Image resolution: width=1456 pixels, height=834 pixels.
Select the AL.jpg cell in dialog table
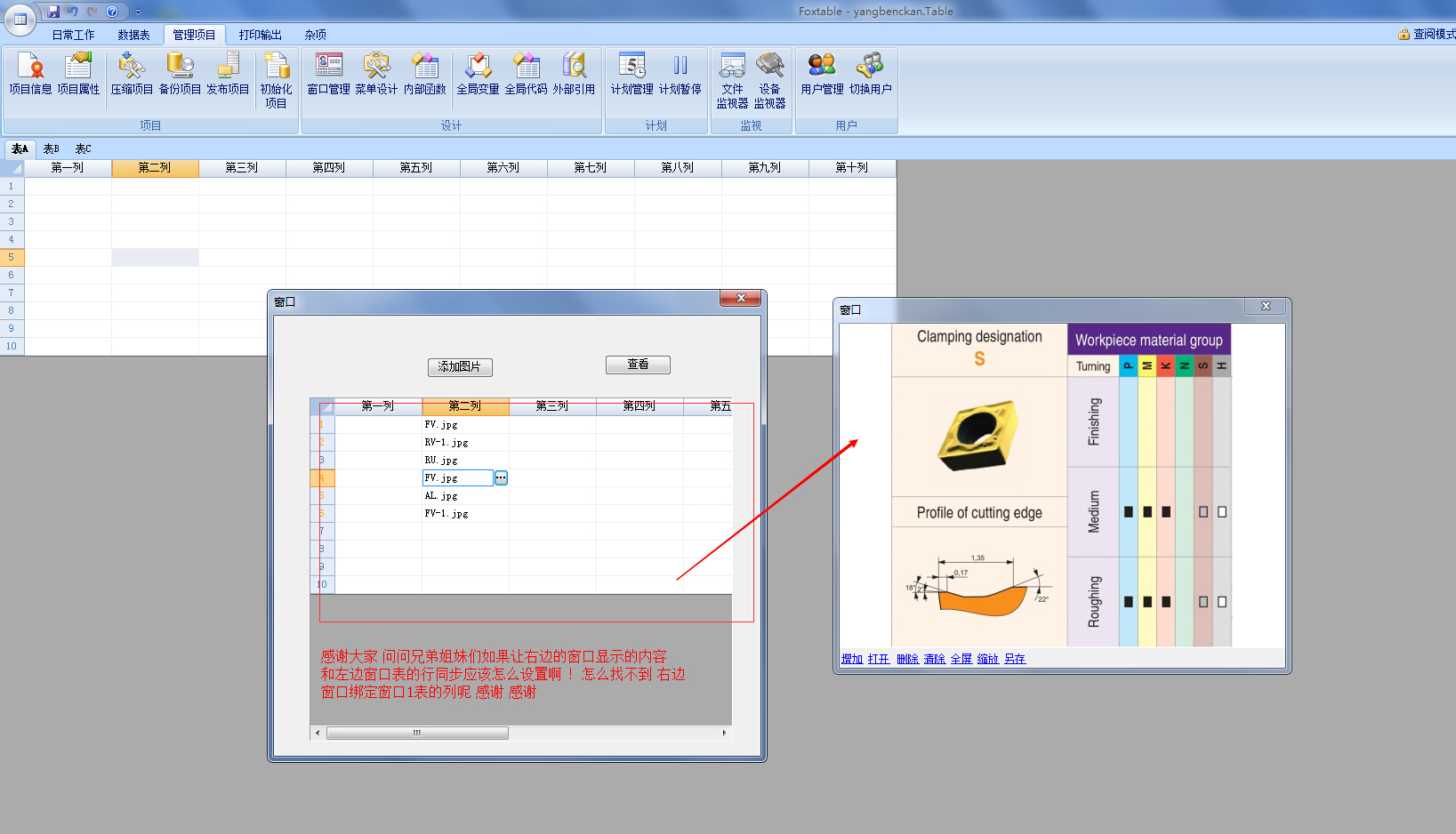pyautogui.click(x=465, y=496)
